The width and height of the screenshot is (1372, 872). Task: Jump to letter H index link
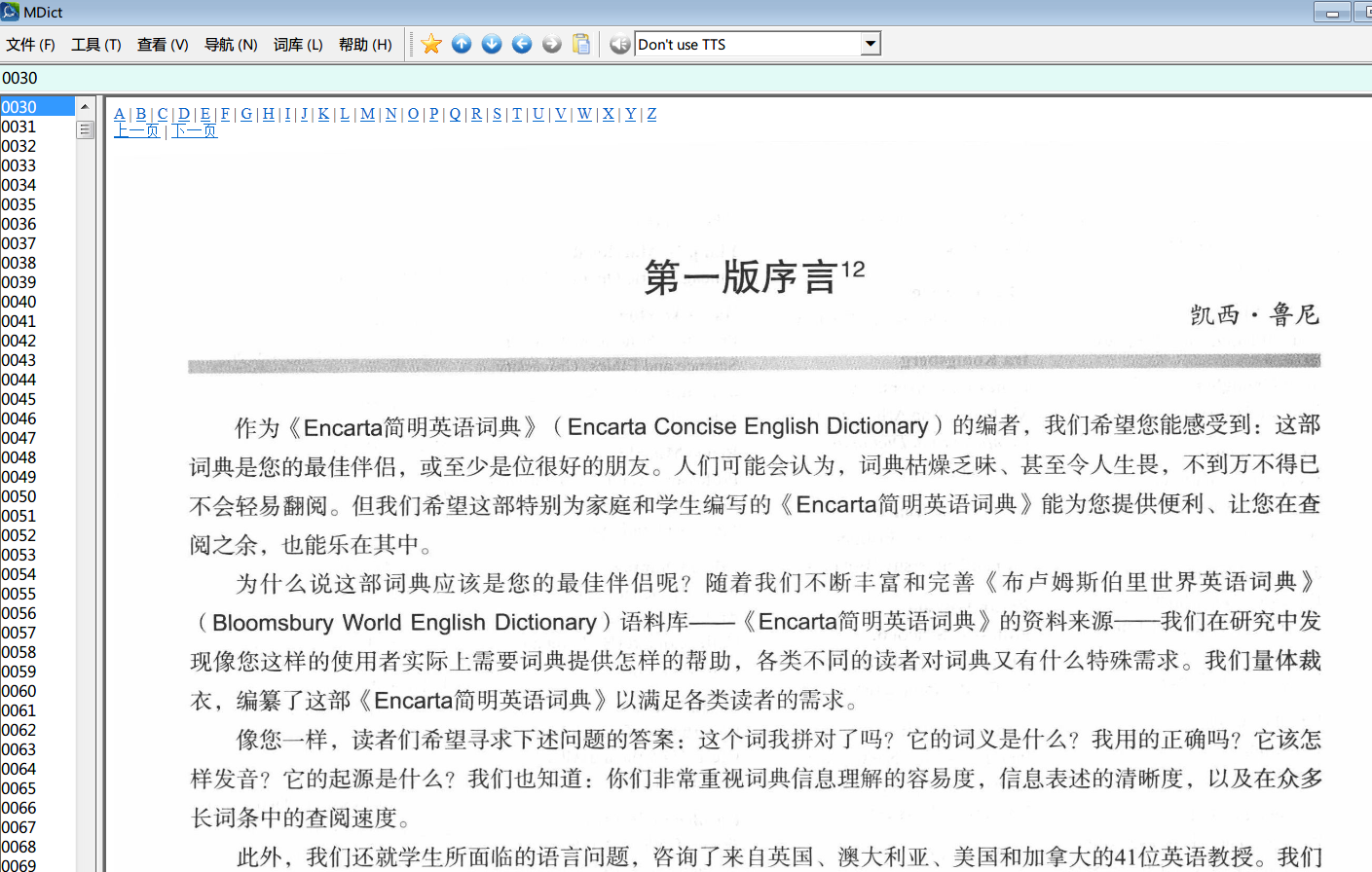pyautogui.click(x=269, y=114)
